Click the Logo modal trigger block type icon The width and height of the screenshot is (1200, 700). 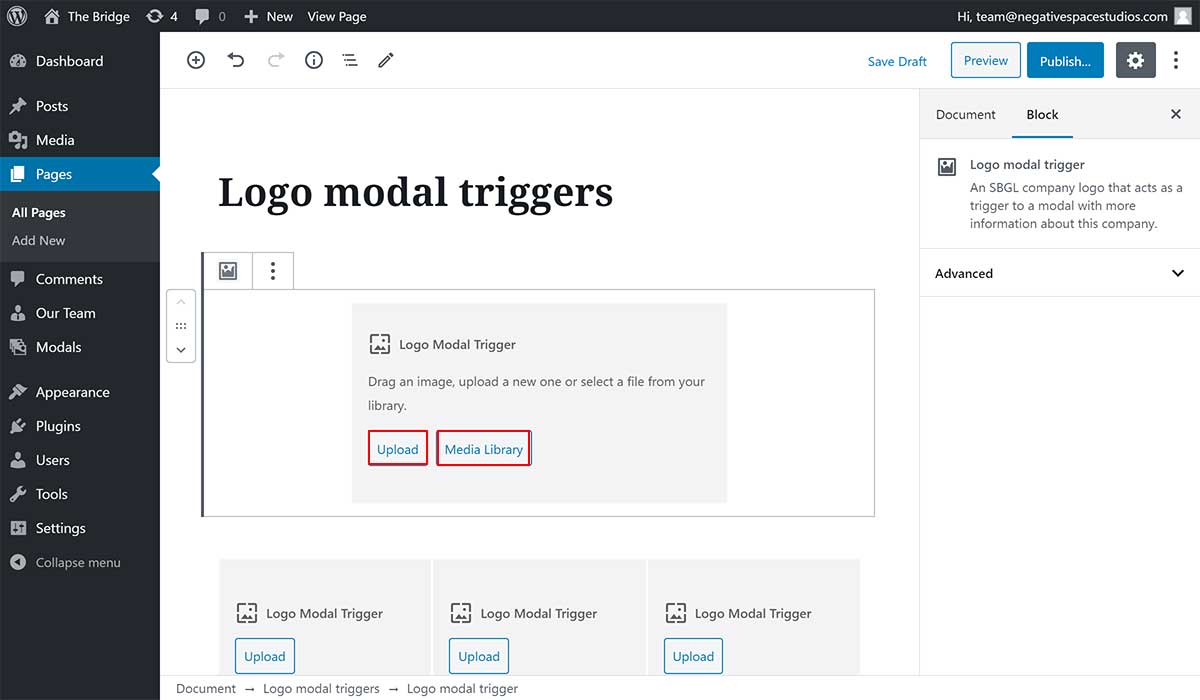(x=228, y=271)
